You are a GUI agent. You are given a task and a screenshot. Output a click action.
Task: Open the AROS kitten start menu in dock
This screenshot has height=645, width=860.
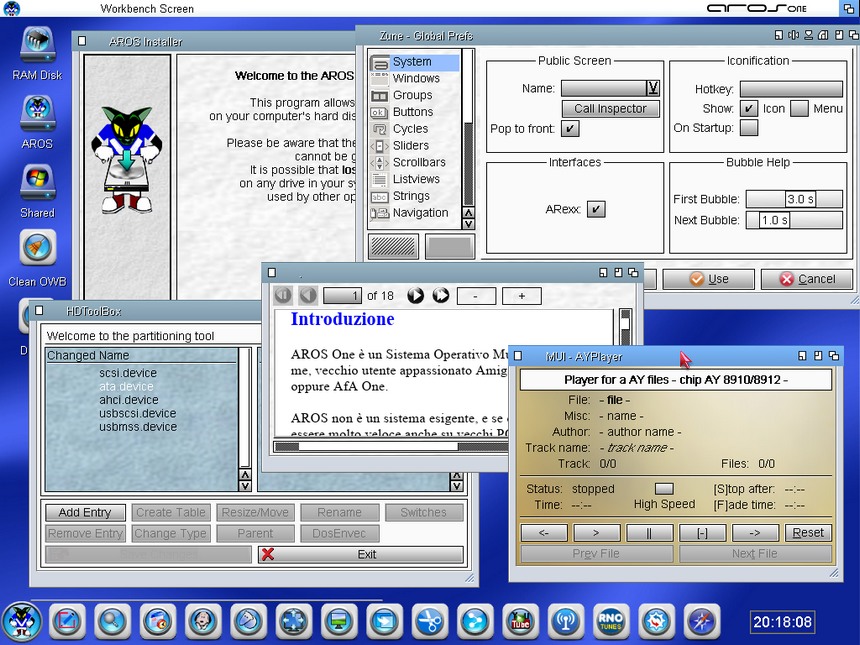(x=22, y=622)
